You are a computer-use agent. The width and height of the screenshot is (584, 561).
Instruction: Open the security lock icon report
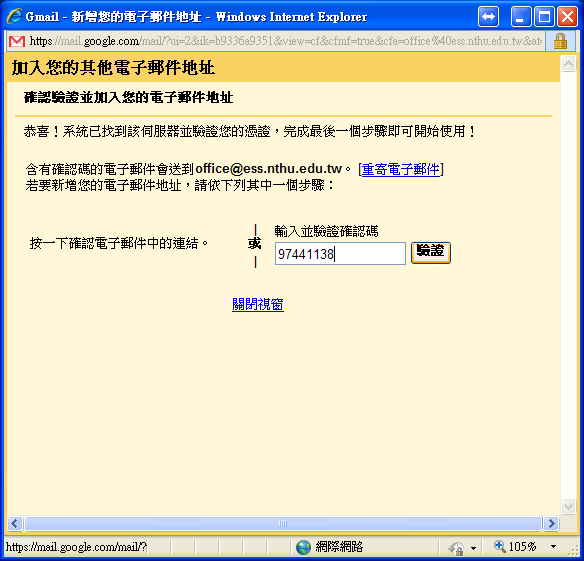[x=560, y=41]
